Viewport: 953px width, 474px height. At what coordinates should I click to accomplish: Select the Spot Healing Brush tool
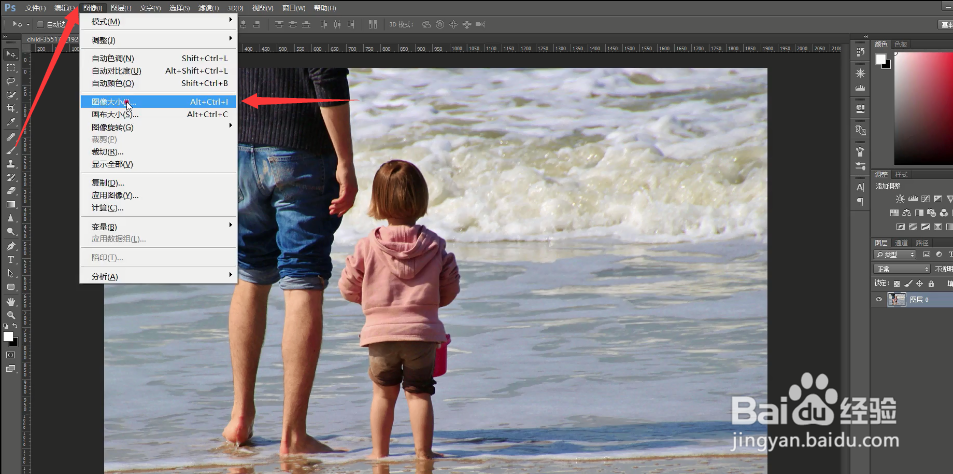click(x=11, y=137)
